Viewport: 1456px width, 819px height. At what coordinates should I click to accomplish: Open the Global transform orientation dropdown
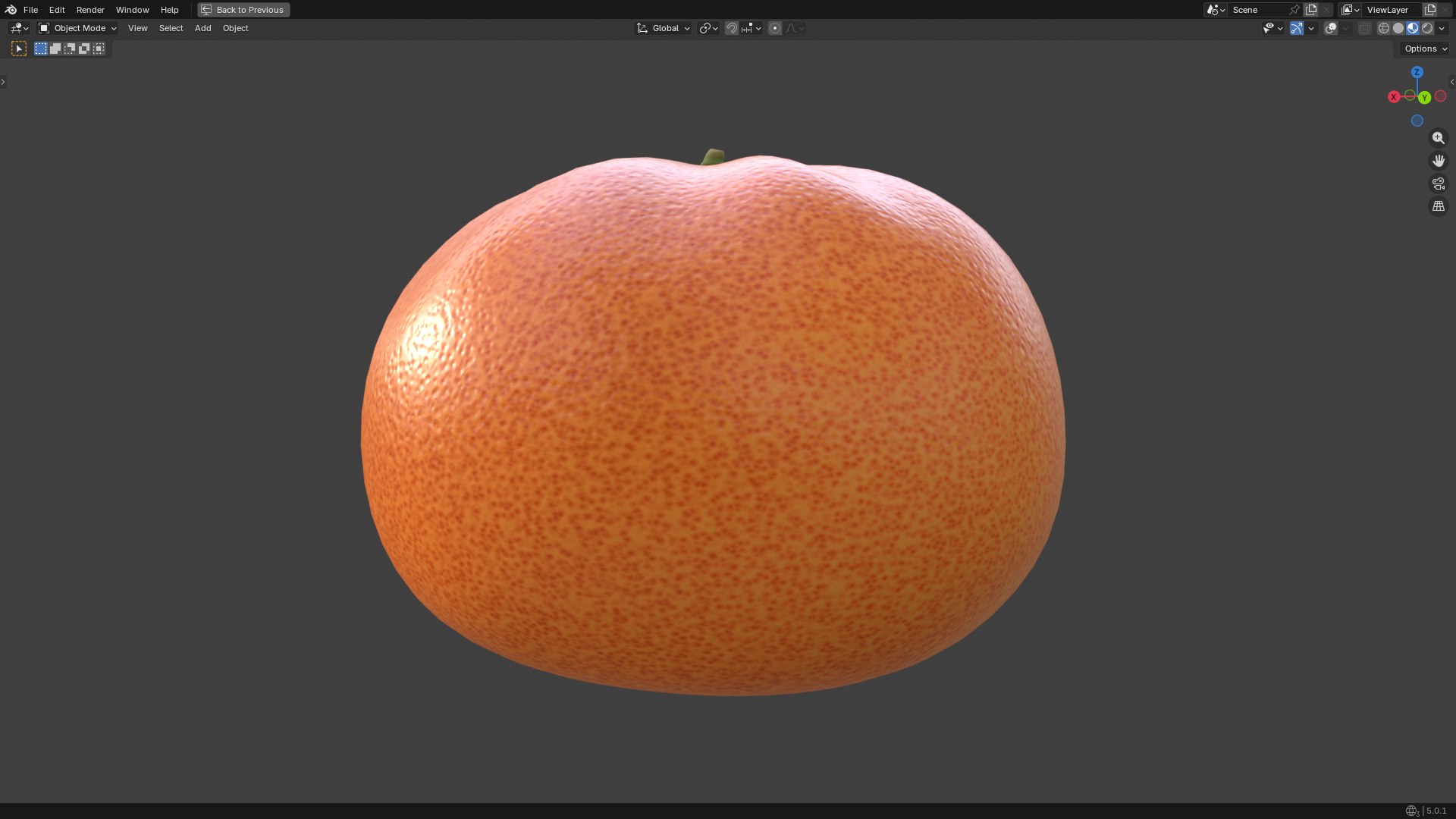[663, 28]
